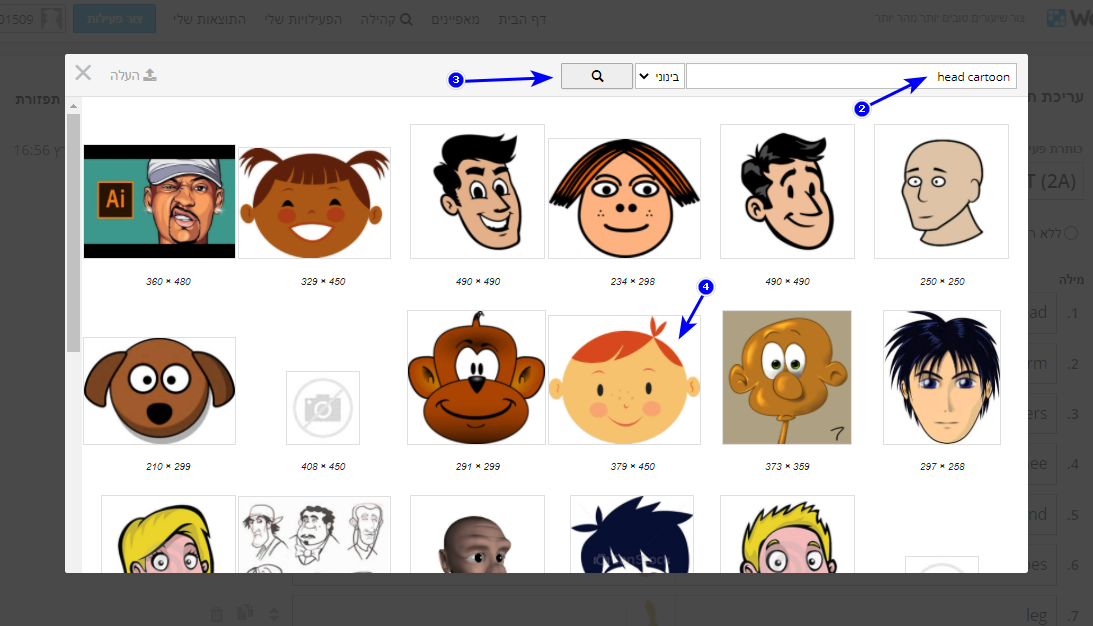The height and width of the screenshot is (626, 1093).
Task: Click the dialog vertical scrollbar thumb
Action: point(73,233)
